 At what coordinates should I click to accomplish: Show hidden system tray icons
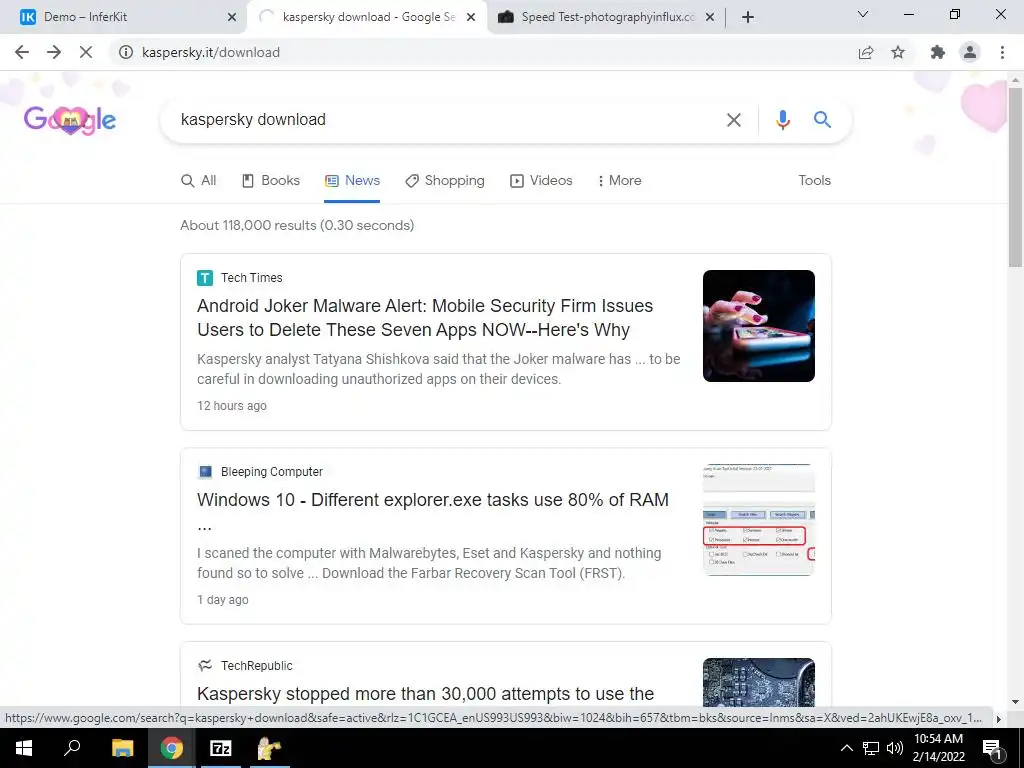click(846, 748)
